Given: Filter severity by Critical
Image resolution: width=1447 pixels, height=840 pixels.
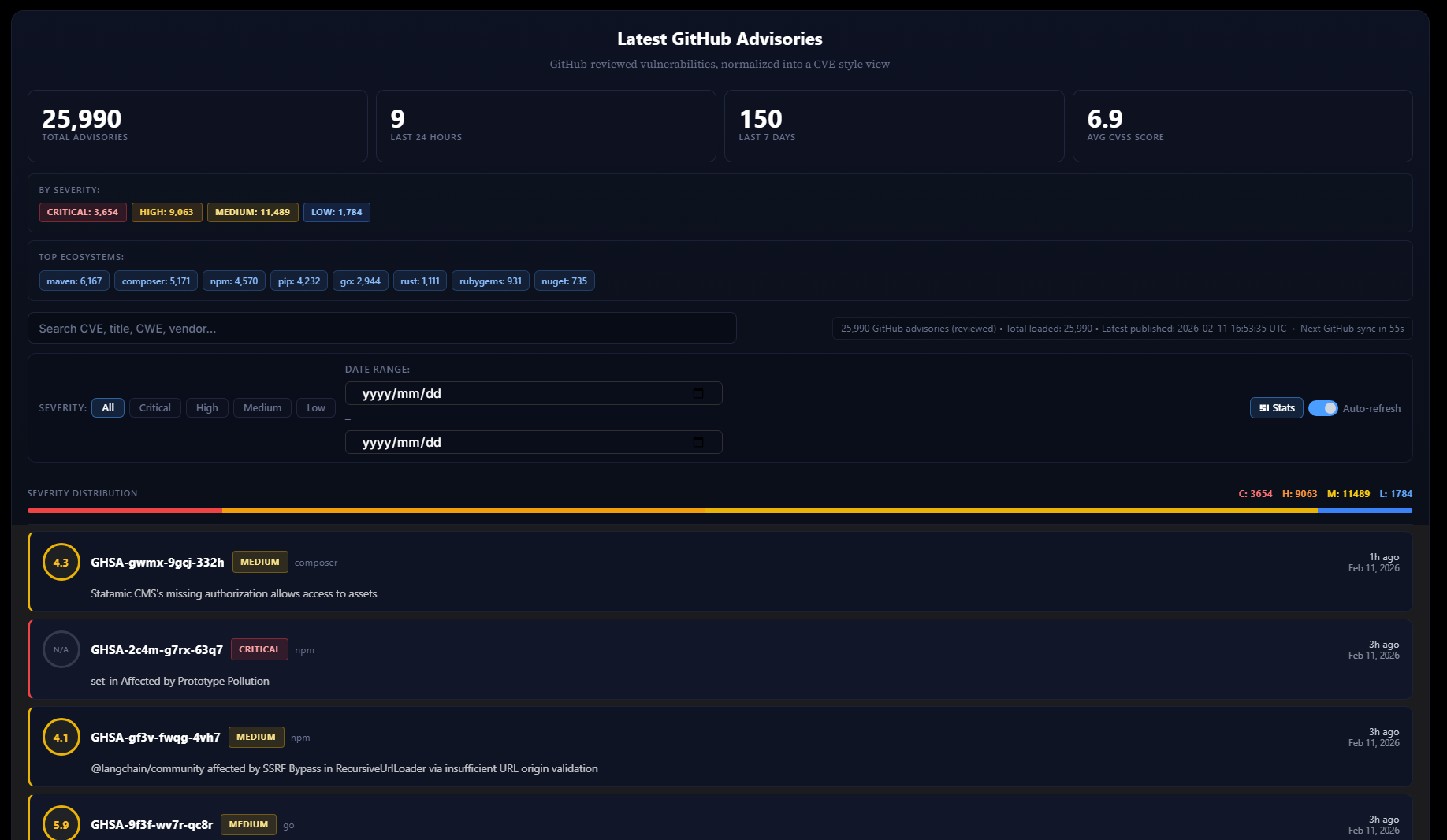Looking at the screenshot, I should (154, 407).
